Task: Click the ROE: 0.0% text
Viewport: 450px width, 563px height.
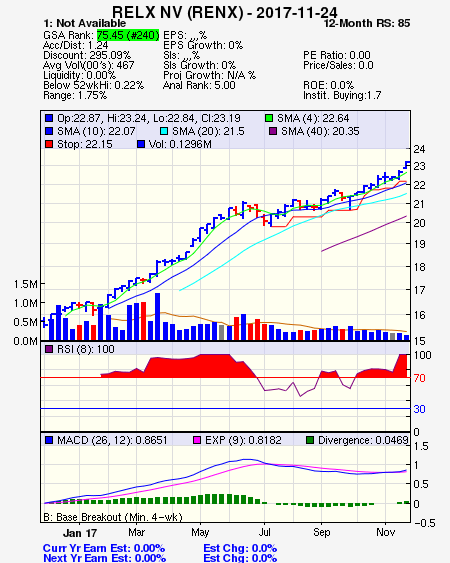Action: 329,85
